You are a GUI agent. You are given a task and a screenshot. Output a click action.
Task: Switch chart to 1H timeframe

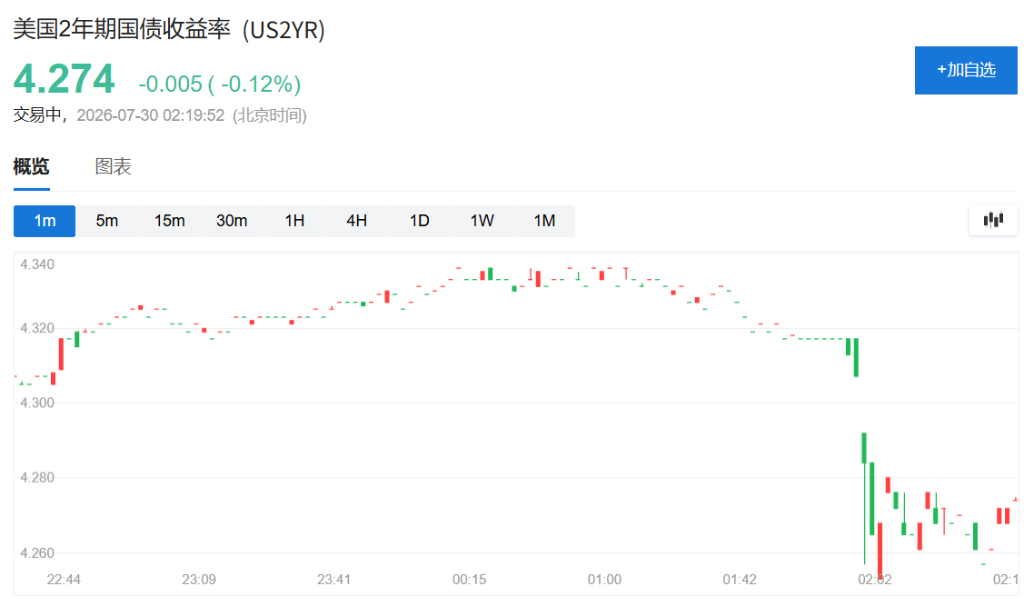tap(295, 221)
